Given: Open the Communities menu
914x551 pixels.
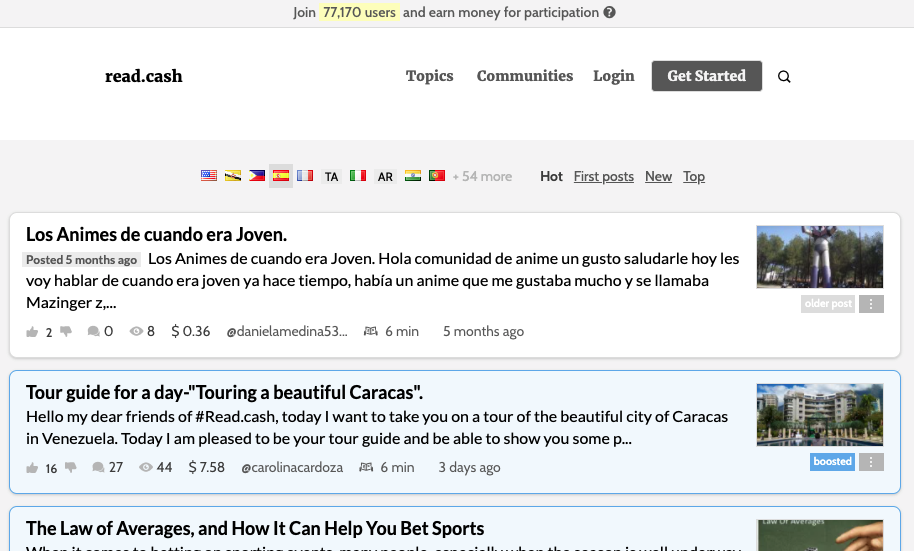Looking at the screenshot, I should coord(525,76).
